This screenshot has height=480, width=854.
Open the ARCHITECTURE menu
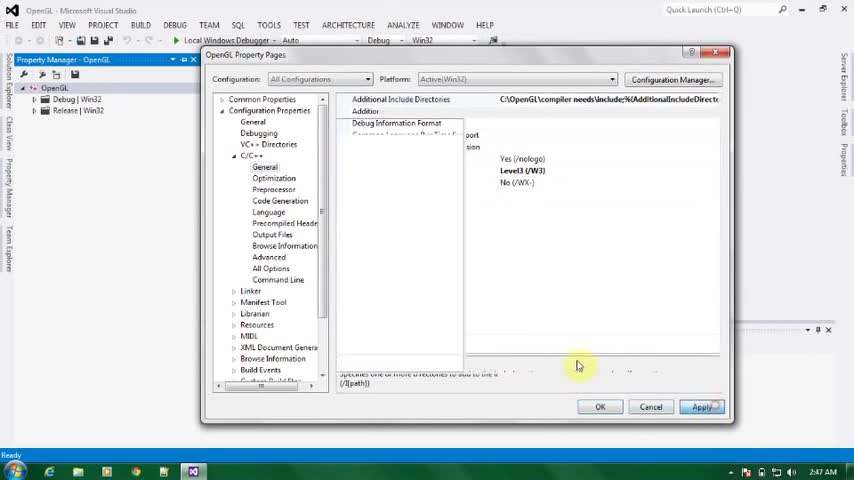pos(348,25)
